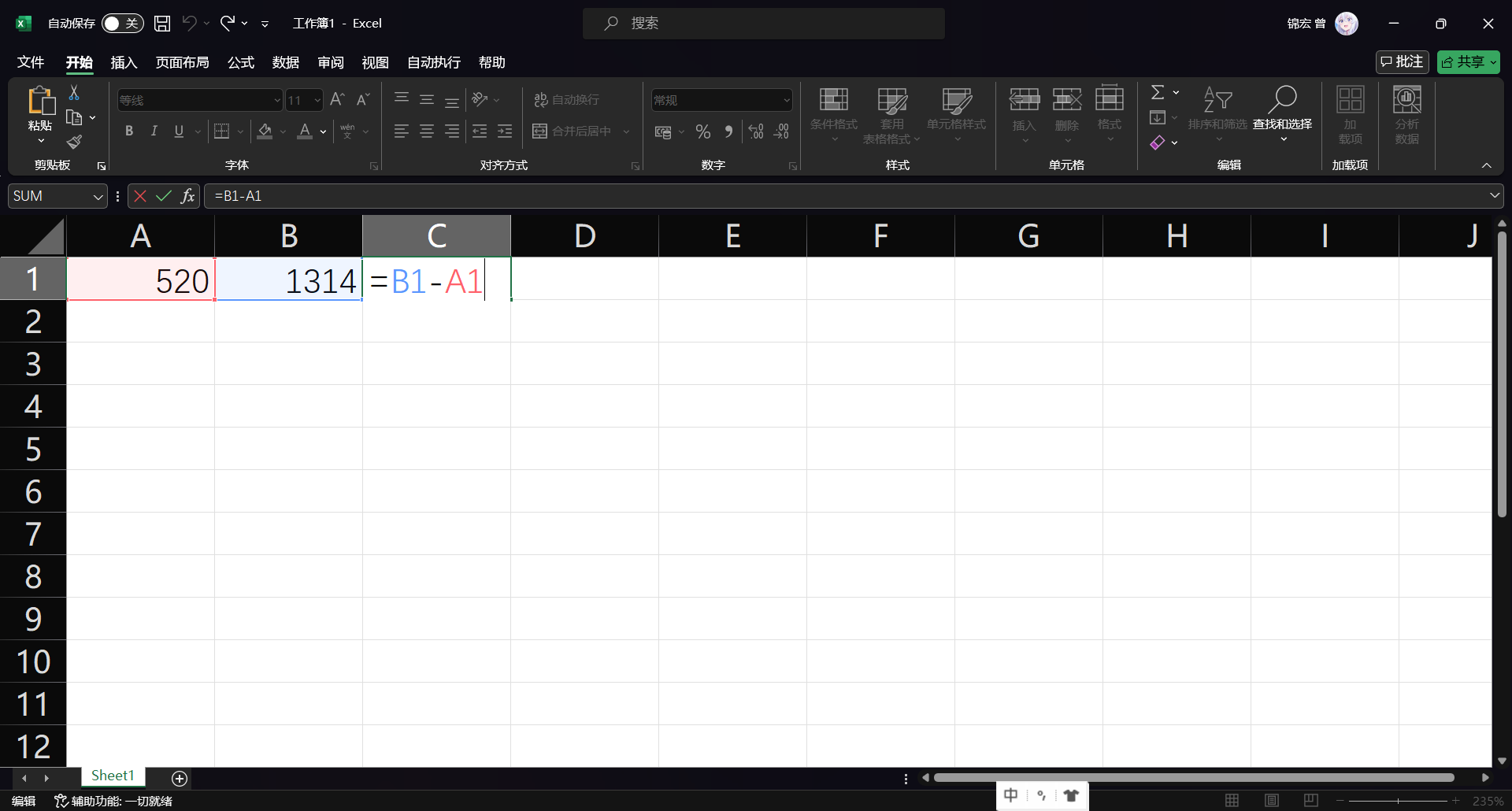1512x811 pixels.
Task: Select cell A1 containing 520
Action: pos(141,279)
